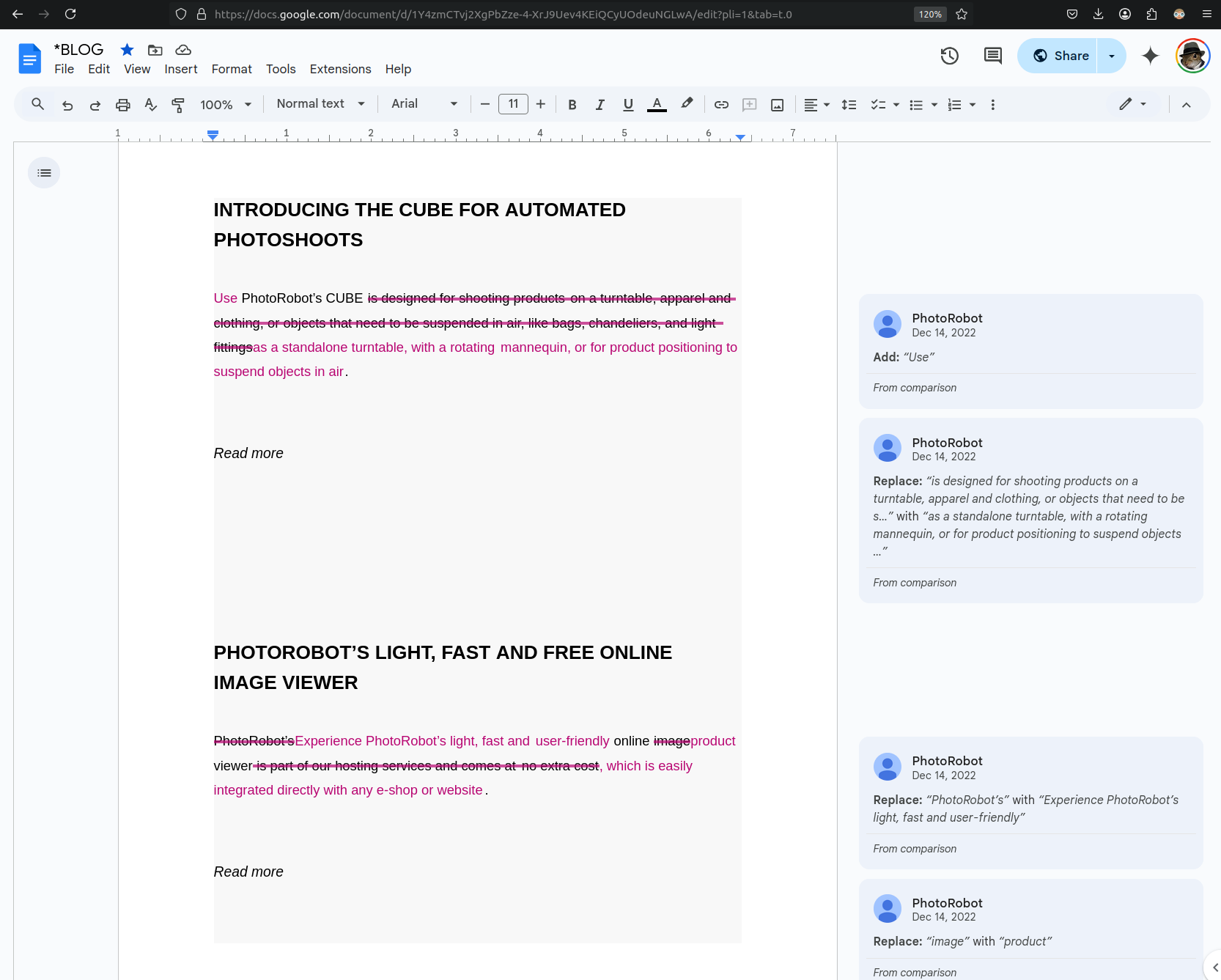Print the document
This screenshot has width=1221, height=980.
(123, 105)
